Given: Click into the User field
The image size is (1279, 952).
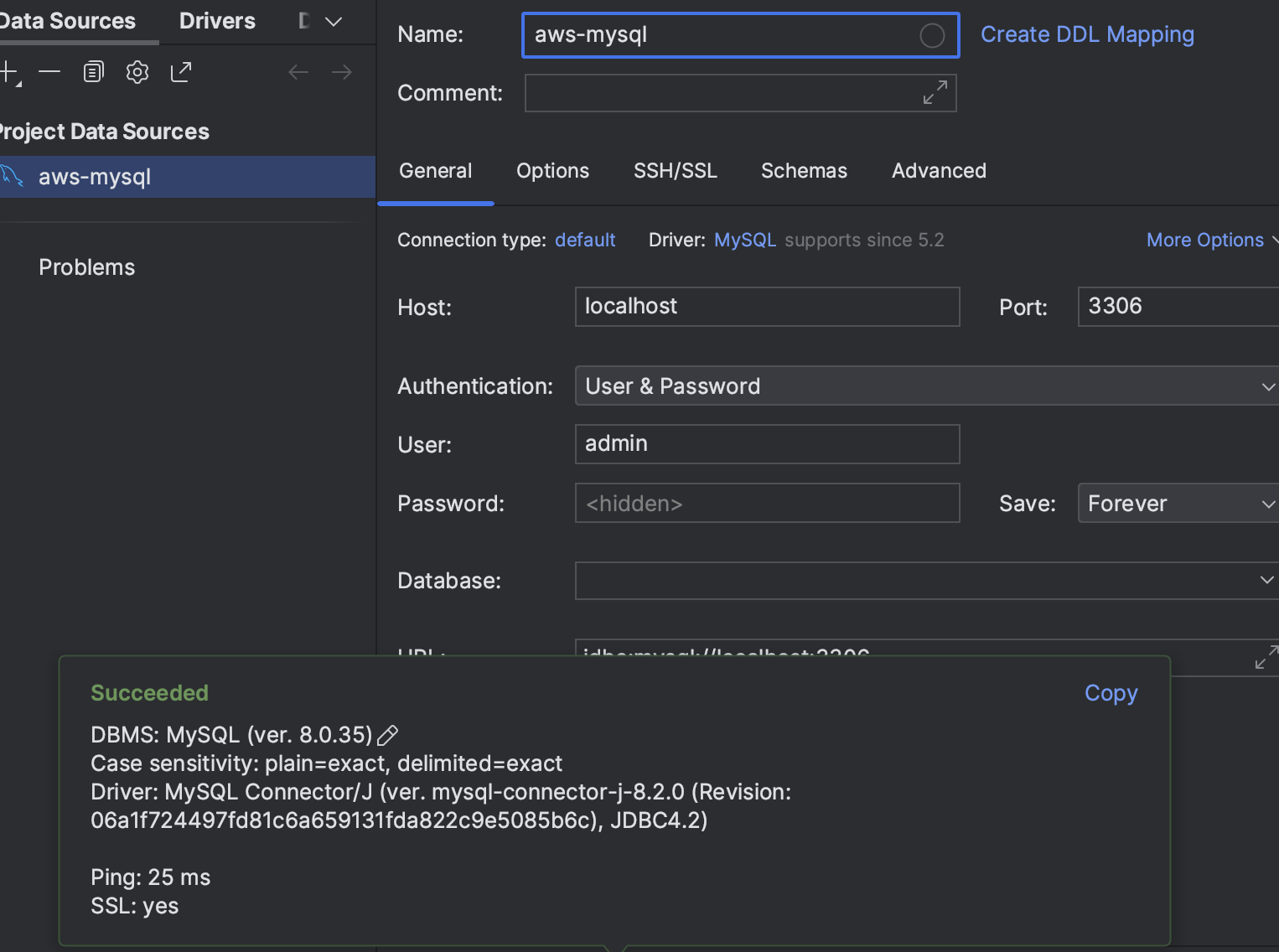Looking at the screenshot, I should pyautogui.click(x=768, y=444).
